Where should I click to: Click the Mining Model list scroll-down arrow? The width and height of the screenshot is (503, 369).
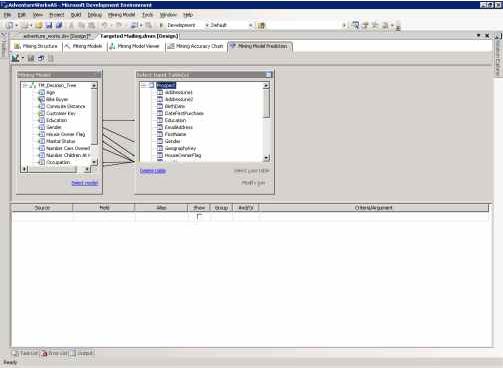94,162
